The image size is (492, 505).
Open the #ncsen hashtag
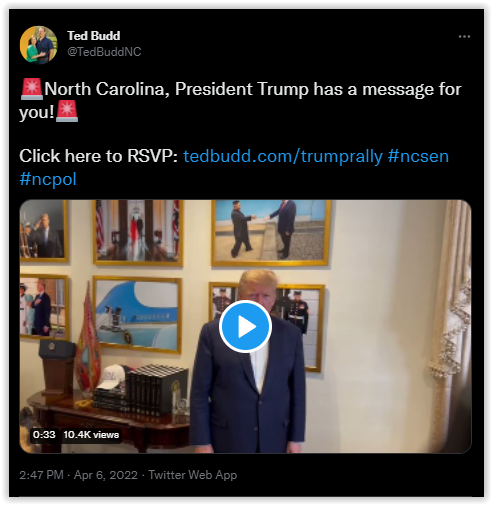[x=418, y=156]
